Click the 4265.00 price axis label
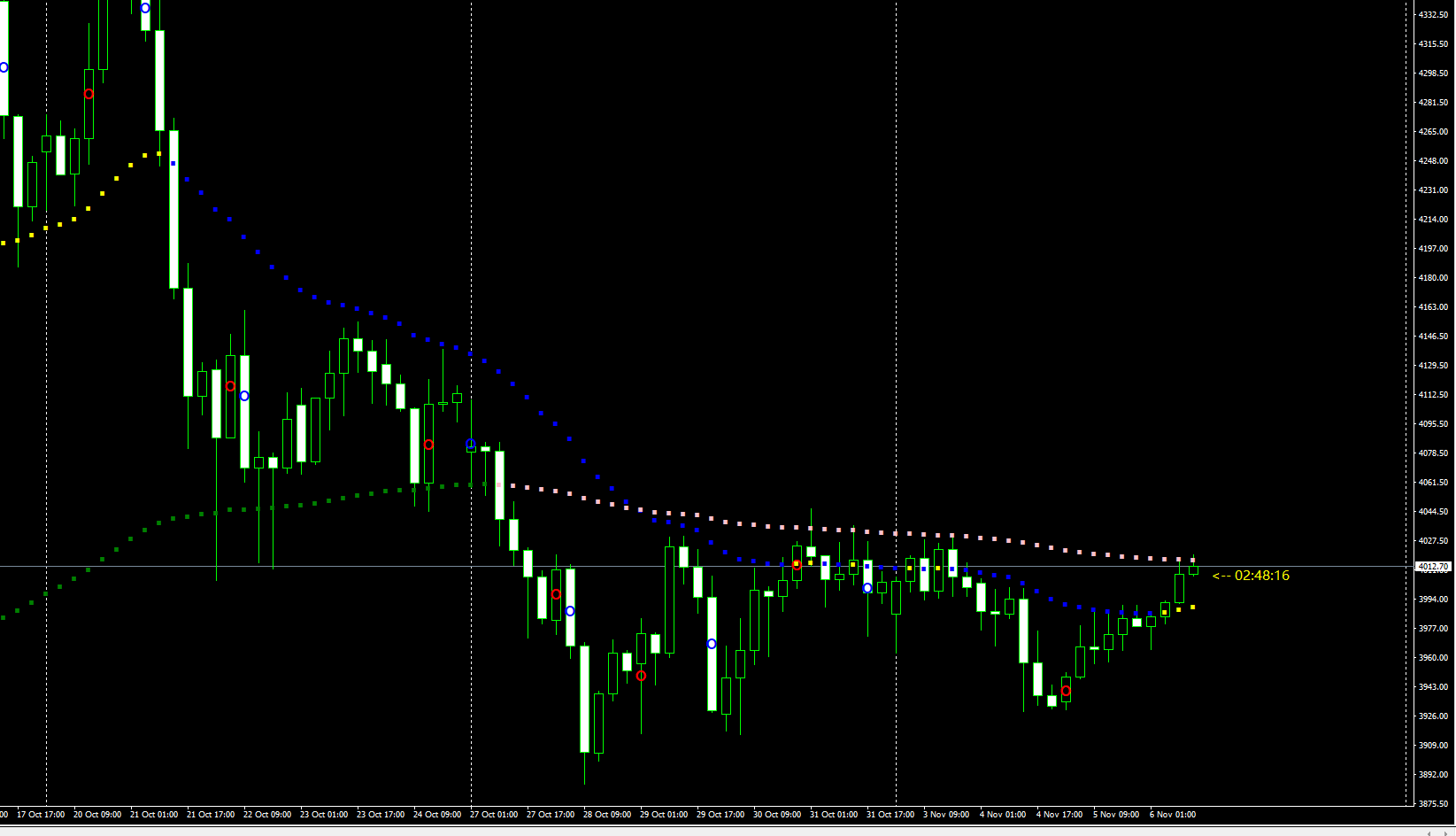1456x836 pixels. [1433, 132]
